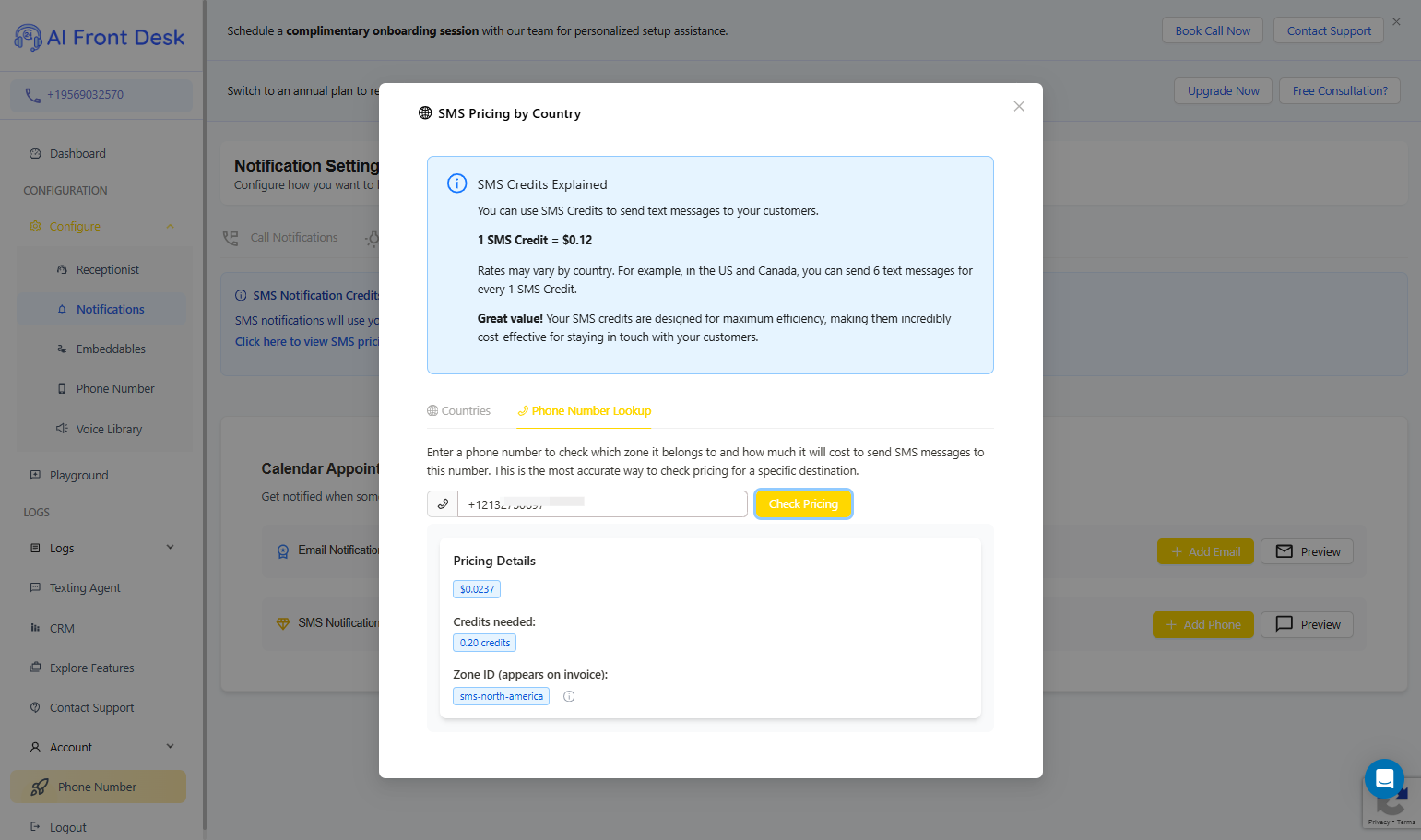
Task: Preview the Email Notification
Action: pos(1308,551)
